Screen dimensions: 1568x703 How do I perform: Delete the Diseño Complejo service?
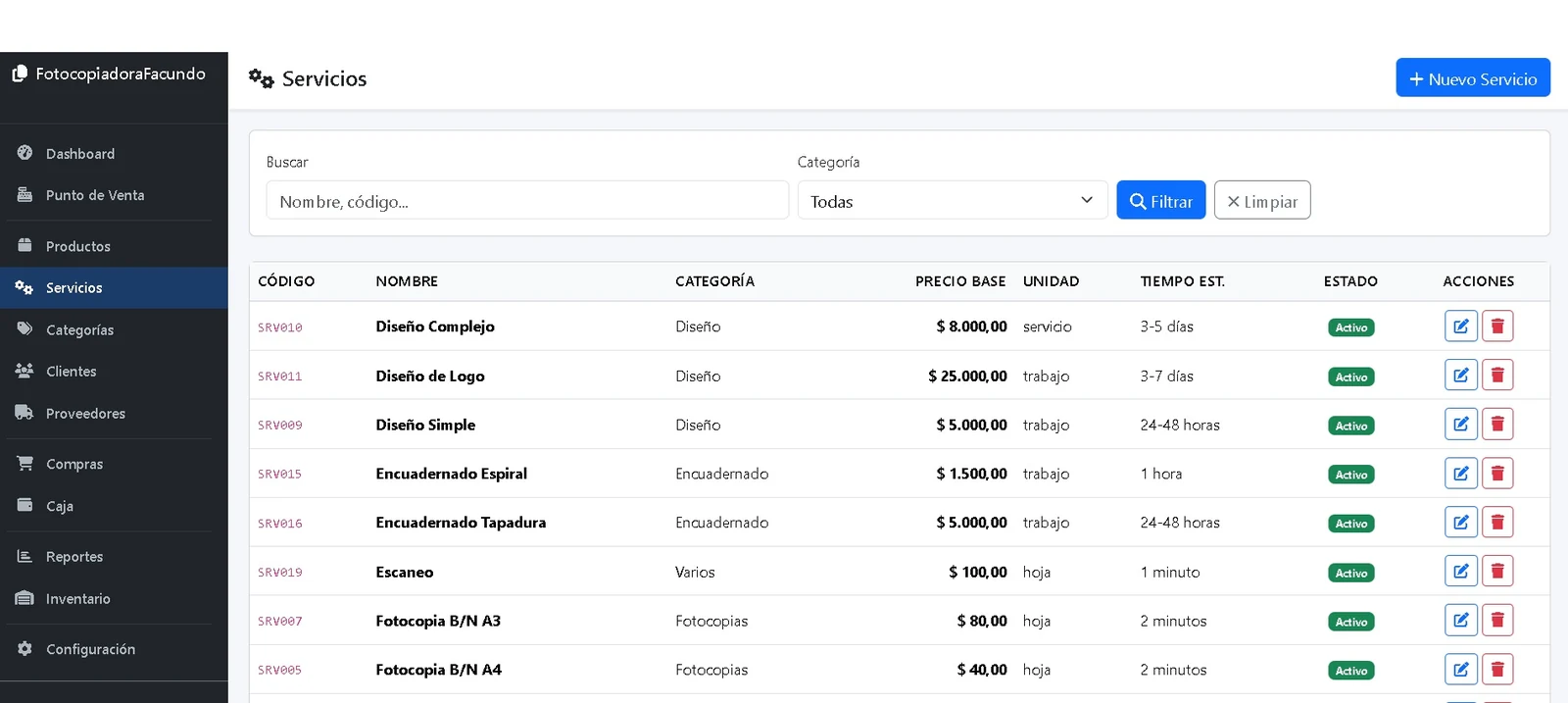point(1497,326)
